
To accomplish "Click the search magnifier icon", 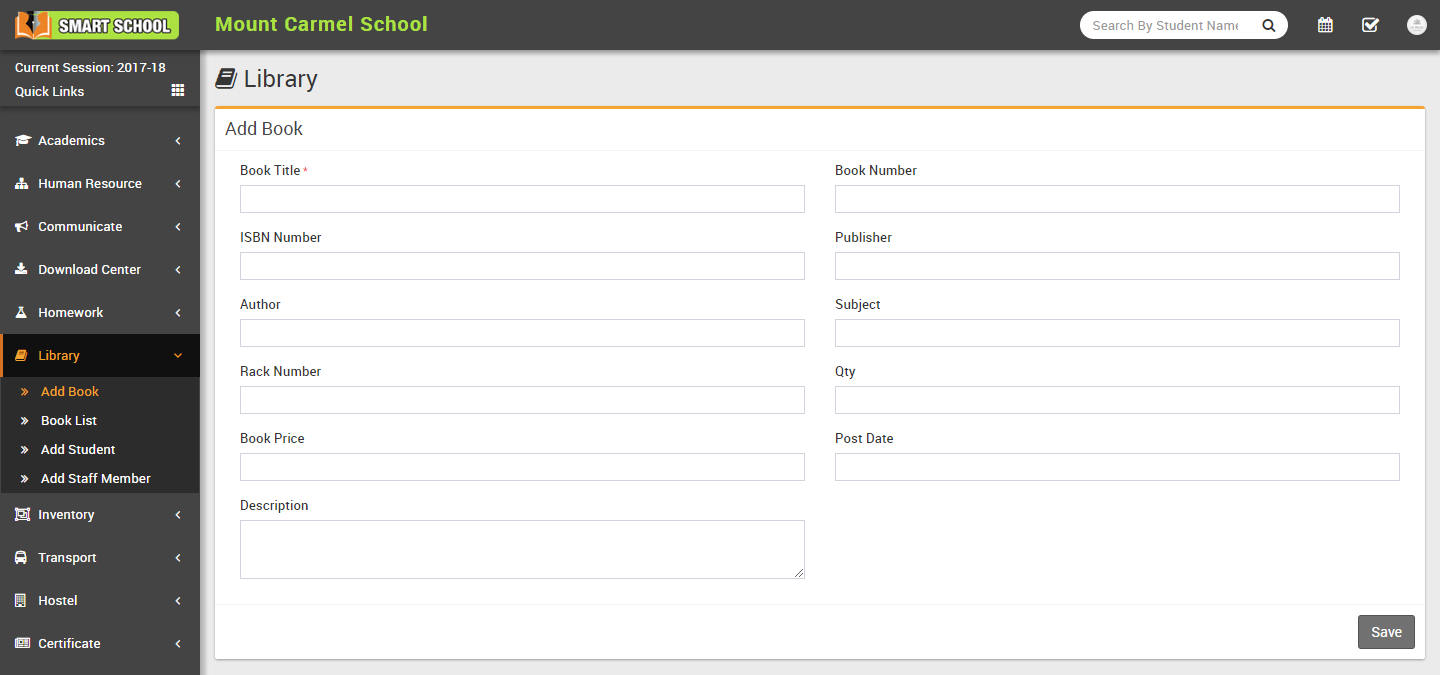I will [1268, 26].
